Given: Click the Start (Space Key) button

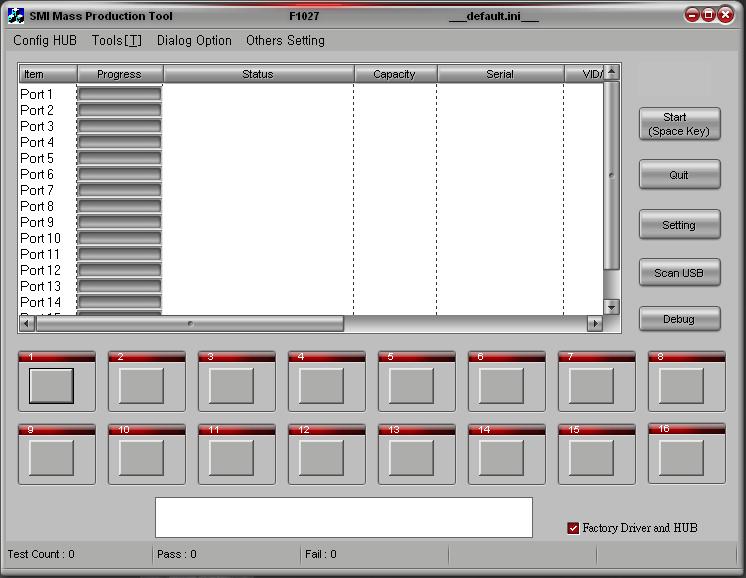Looking at the screenshot, I should click(679, 124).
